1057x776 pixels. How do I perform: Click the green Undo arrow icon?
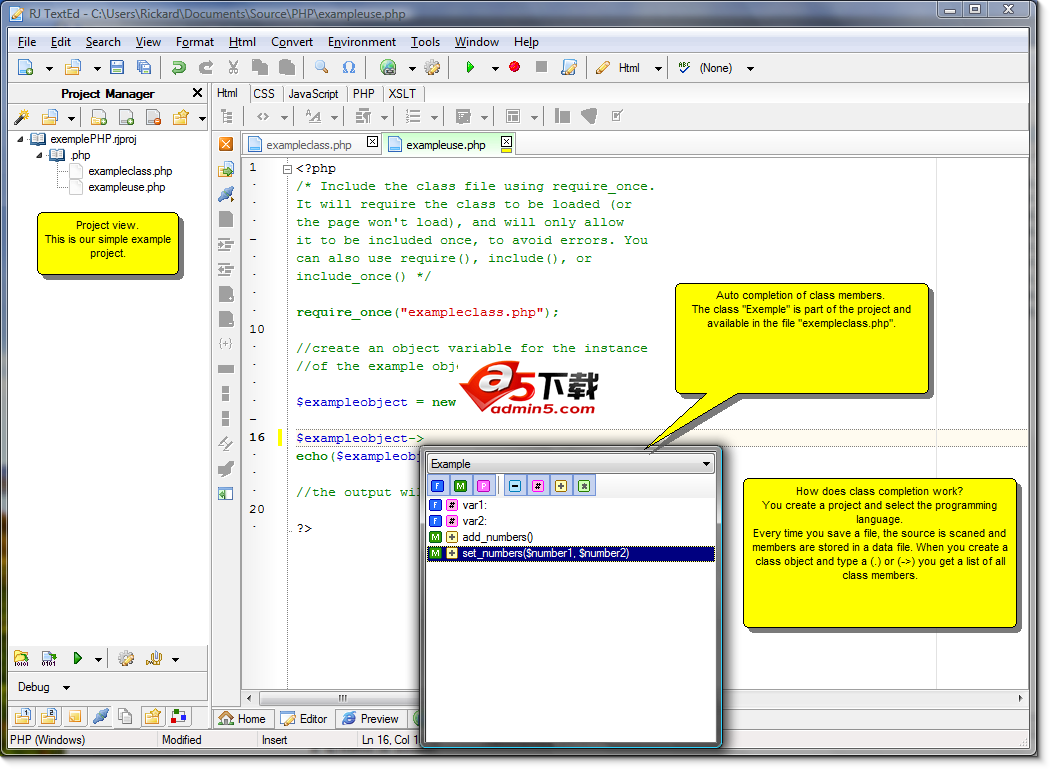(178, 68)
